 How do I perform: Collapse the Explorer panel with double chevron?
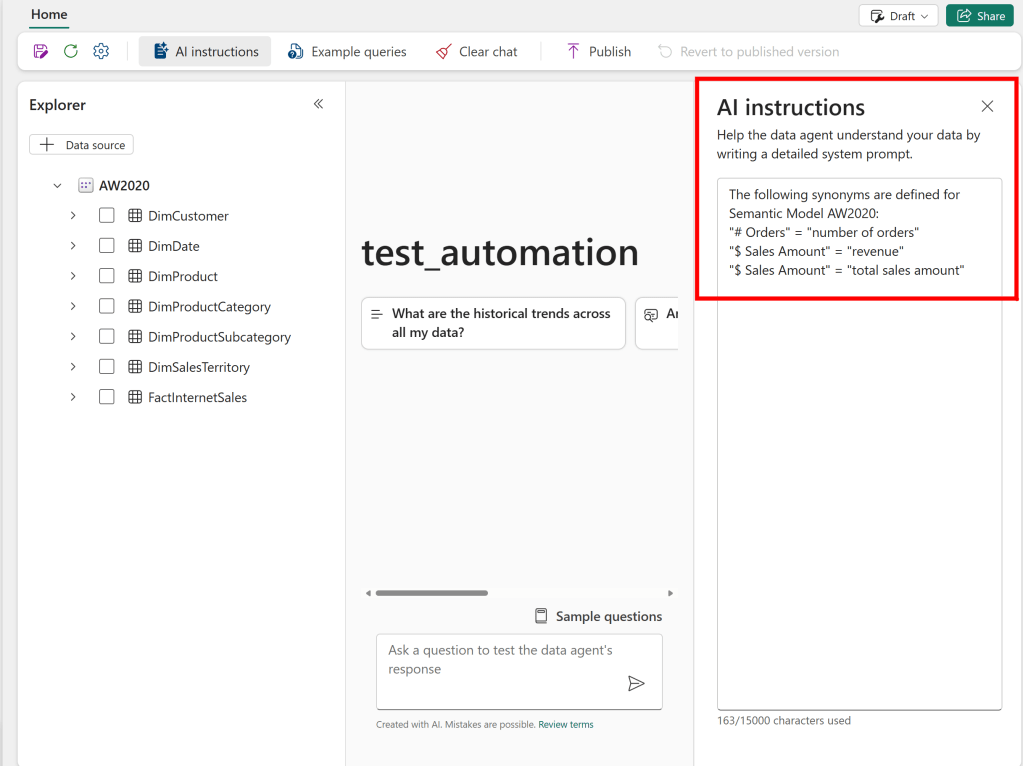[318, 104]
